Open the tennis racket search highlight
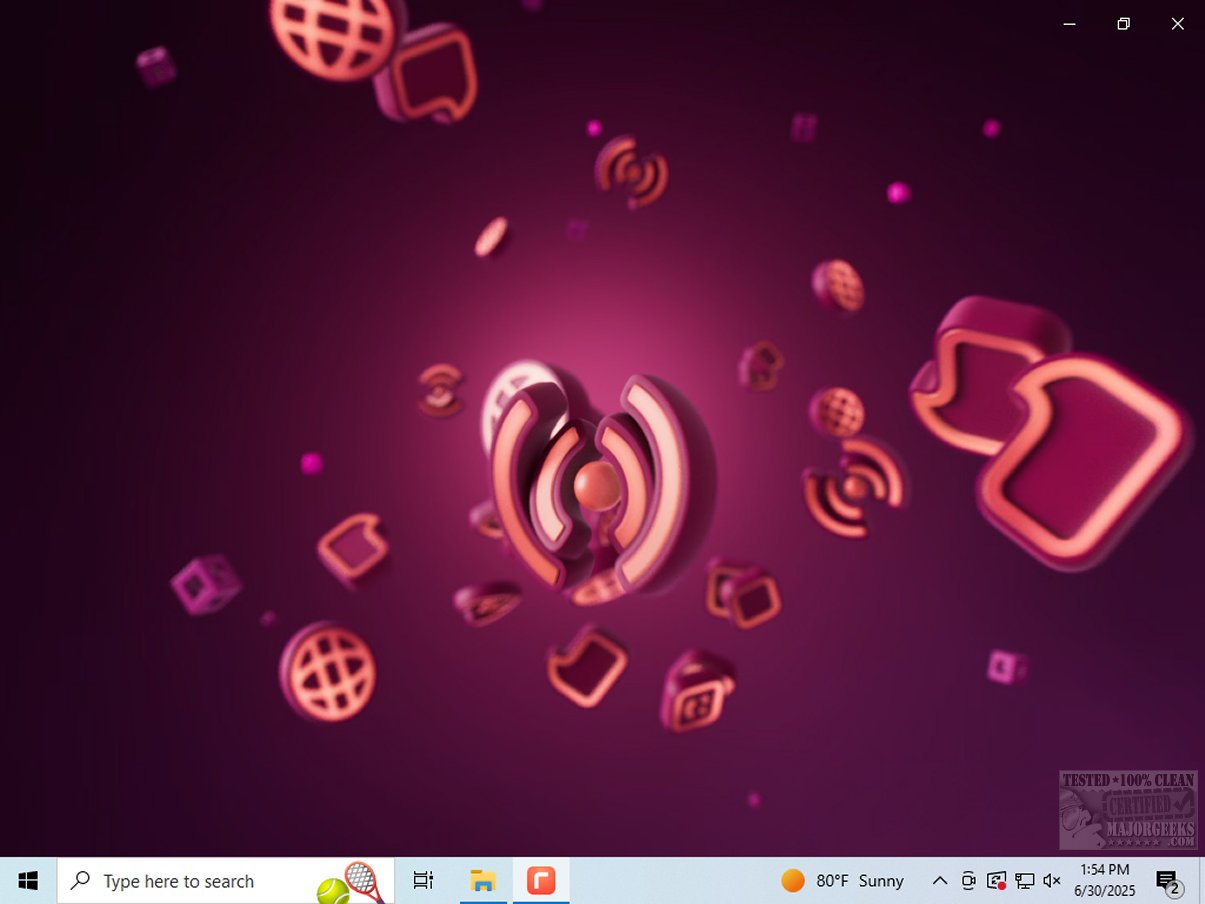This screenshot has height=904, width=1205. click(x=352, y=882)
